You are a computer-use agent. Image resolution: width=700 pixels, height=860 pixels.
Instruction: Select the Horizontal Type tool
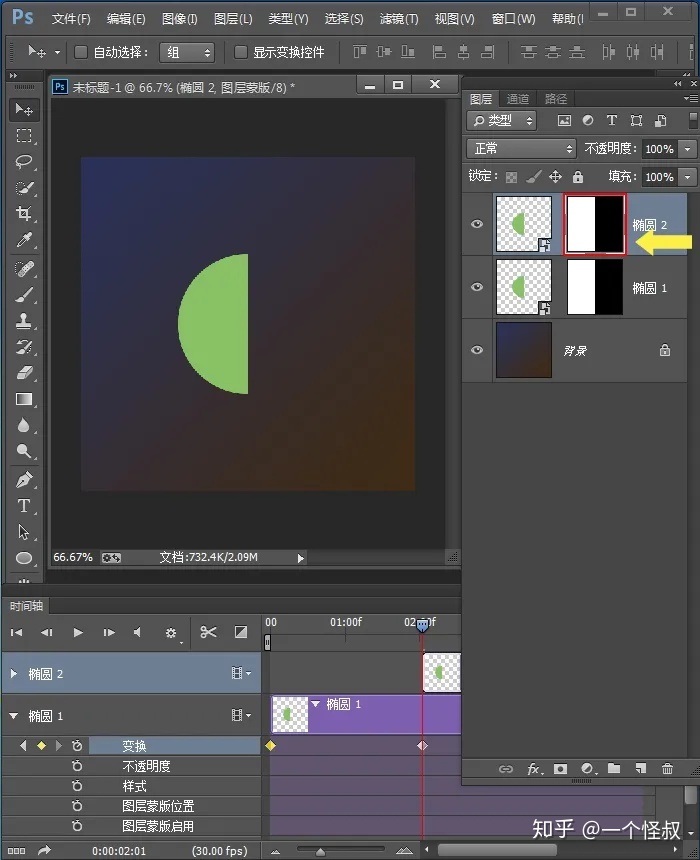pyautogui.click(x=24, y=506)
